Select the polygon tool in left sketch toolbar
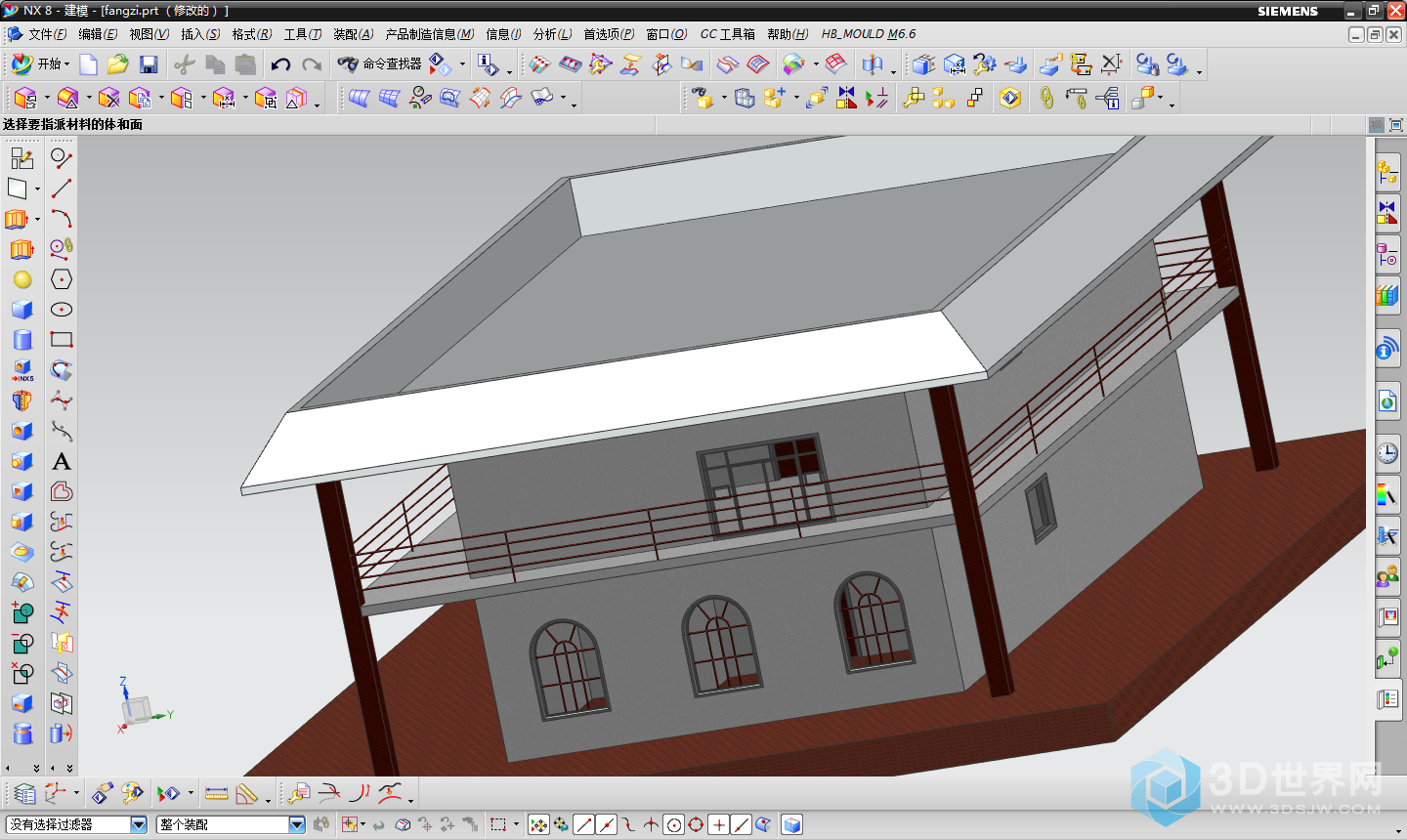The width and height of the screenshot is (1407, 840). tap(62, 279)
